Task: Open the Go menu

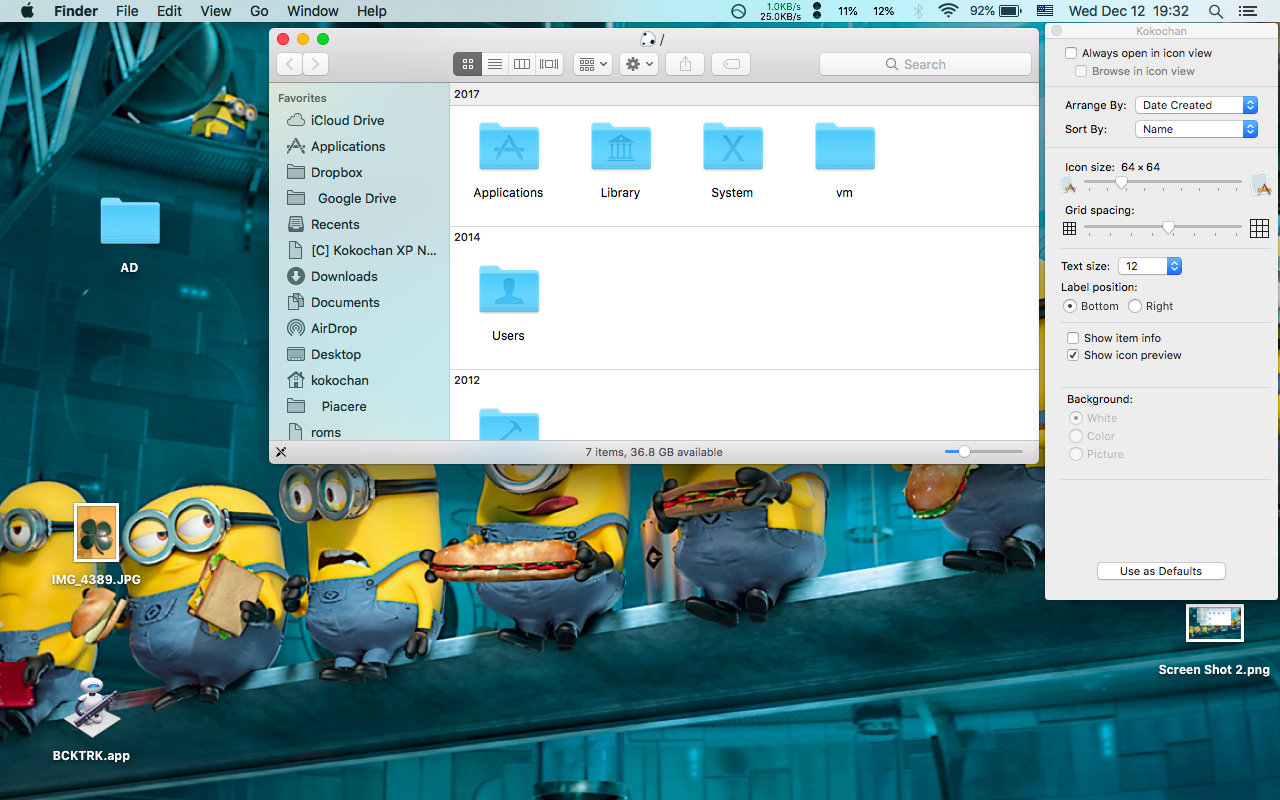Action: pyautogui.click(x=259, y=11)
